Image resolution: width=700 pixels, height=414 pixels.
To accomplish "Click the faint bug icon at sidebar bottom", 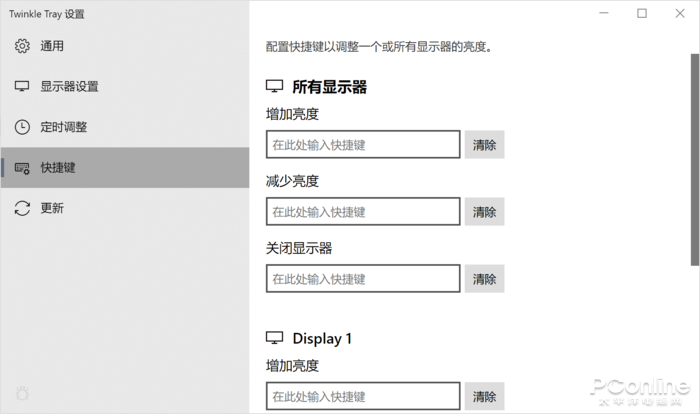I will click(x=22, y=393).
